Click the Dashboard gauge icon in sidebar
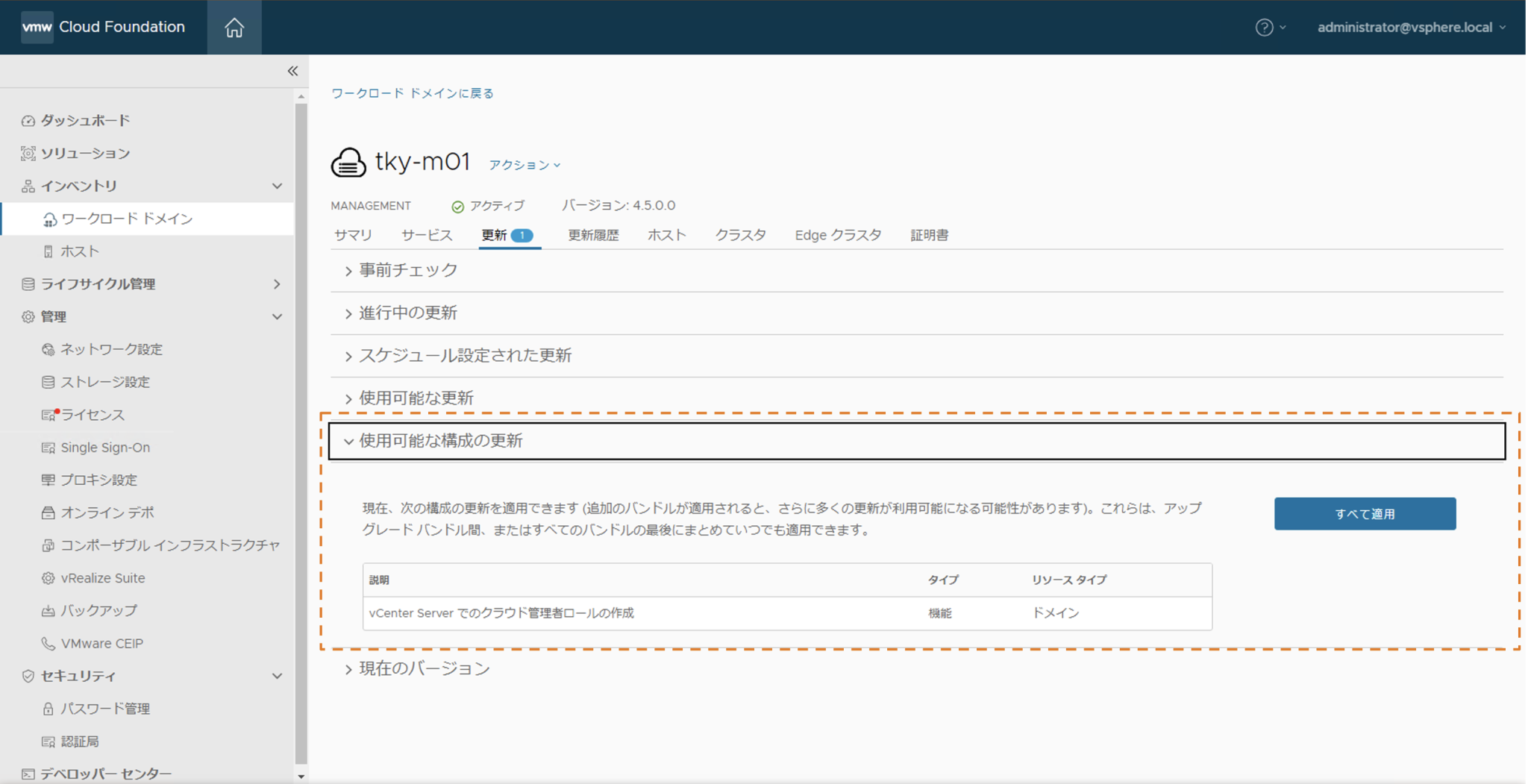1528x784 pixels. coord(28,121)
